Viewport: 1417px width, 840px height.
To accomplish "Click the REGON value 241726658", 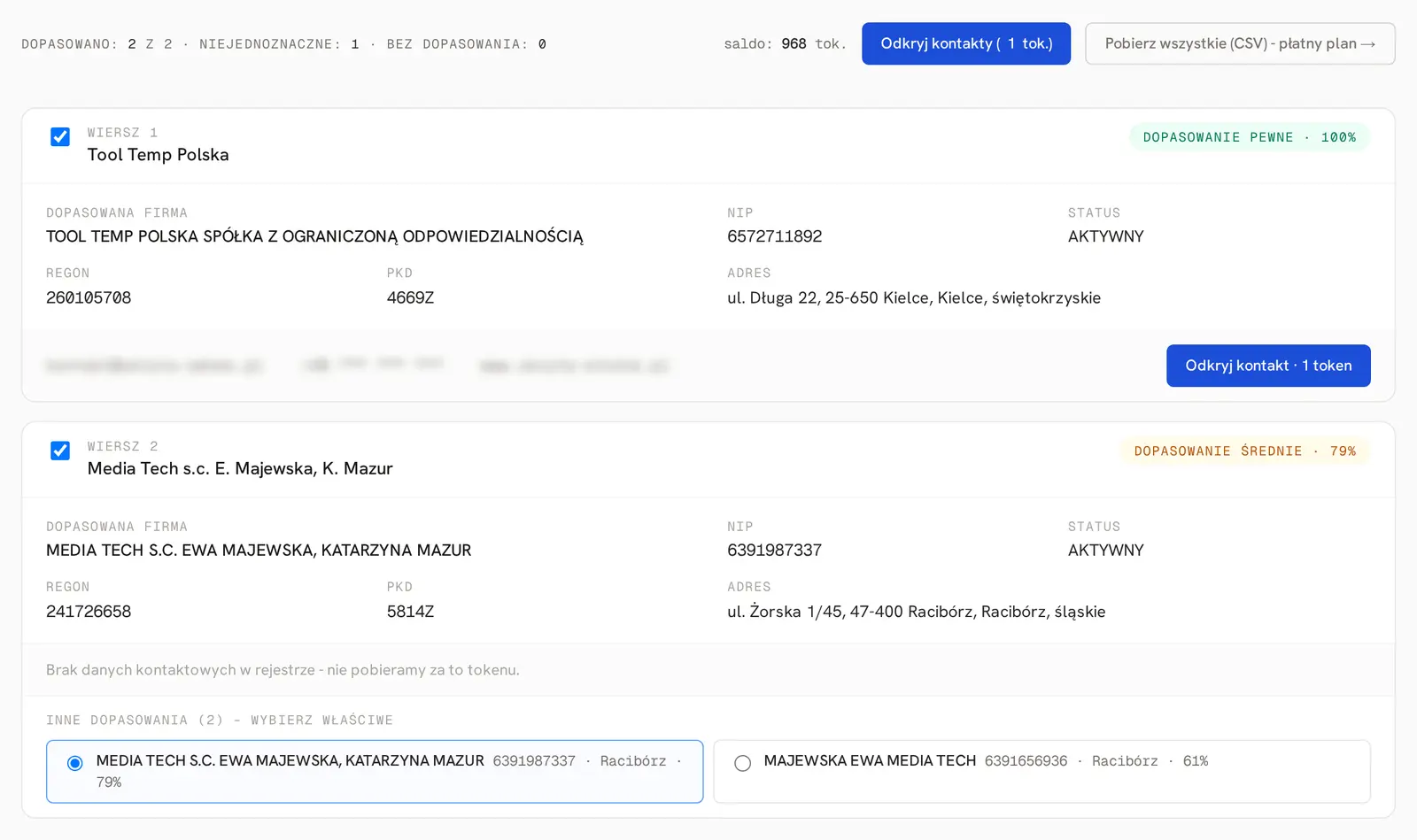I will point(89,612).
